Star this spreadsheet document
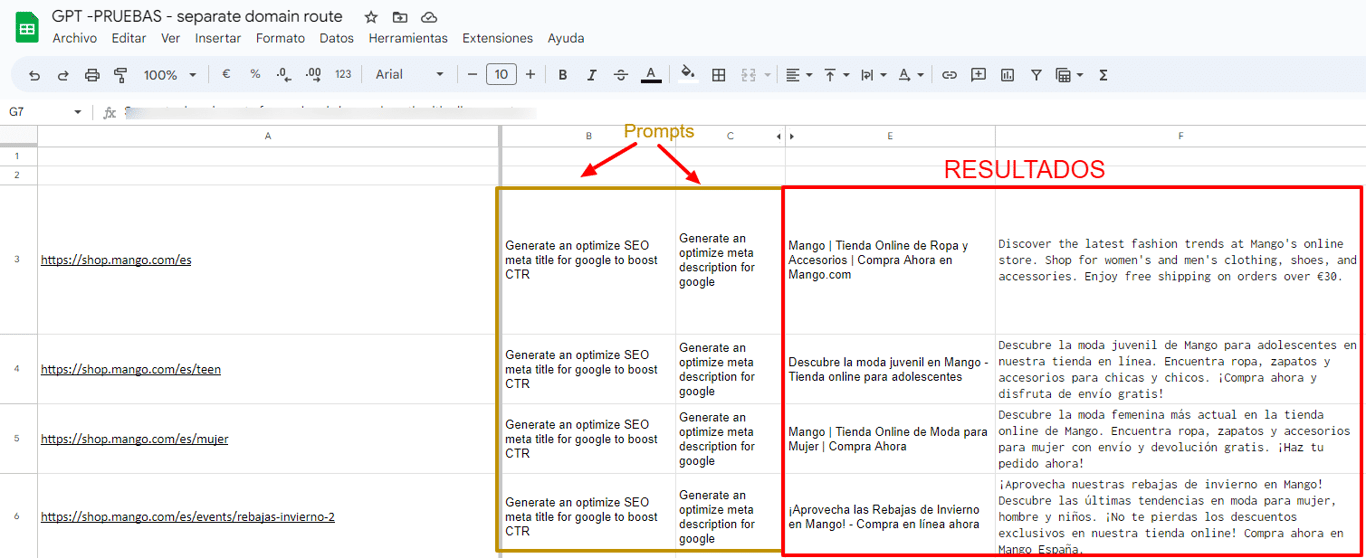The width and height of the screenshot is (1366, 558). pyautogui.click(x=371, y=17)
